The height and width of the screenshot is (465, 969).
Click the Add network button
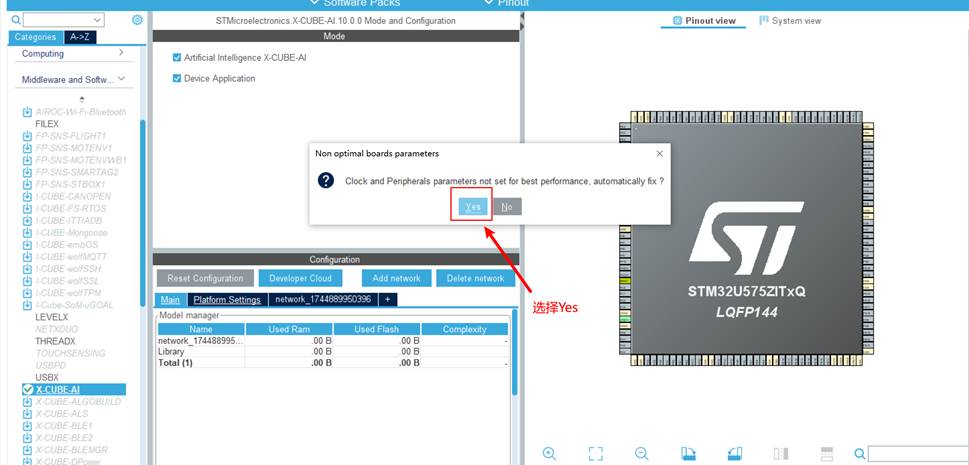pos(396,278)
